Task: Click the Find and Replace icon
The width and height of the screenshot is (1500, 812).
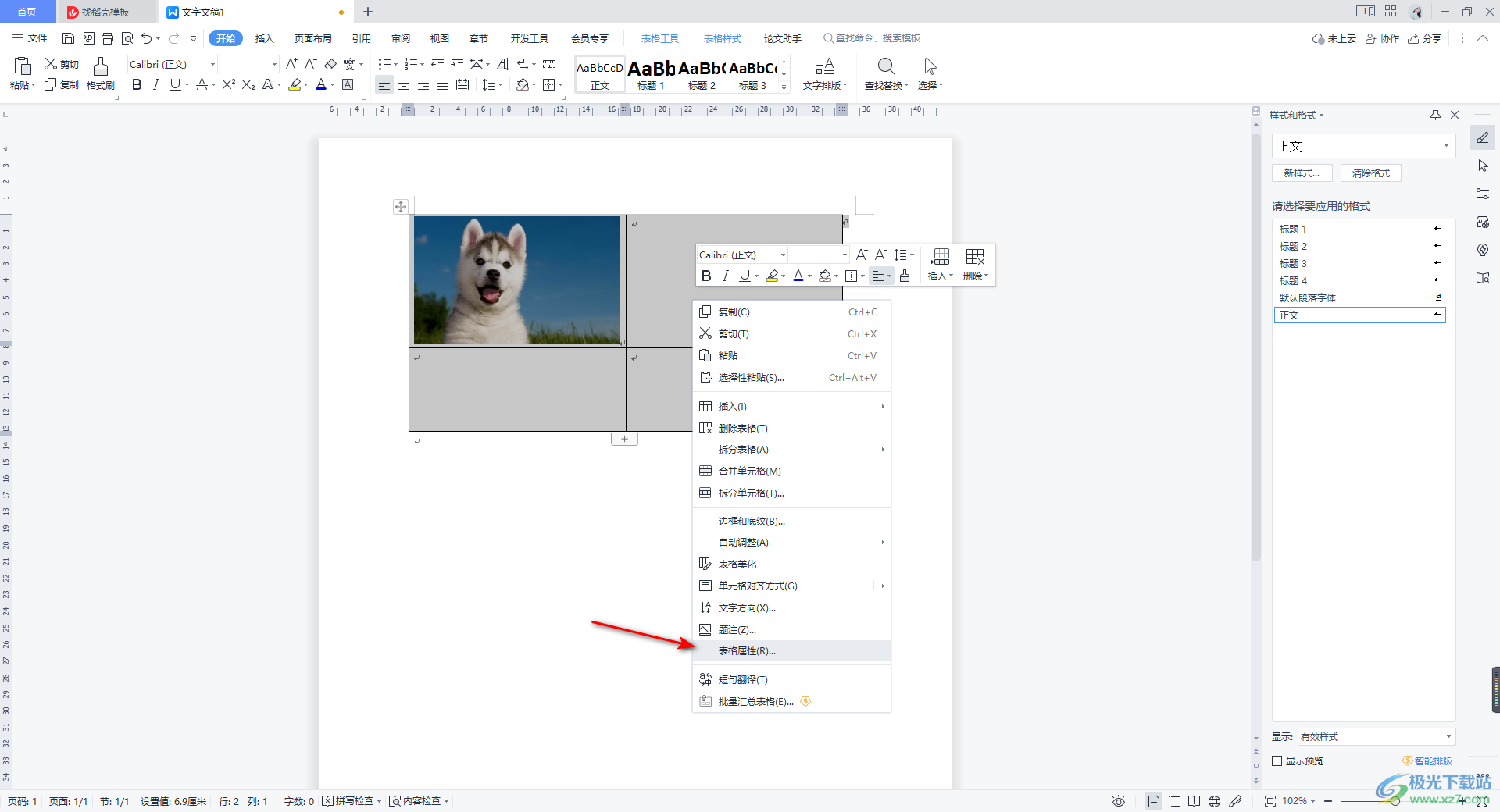Action: (886, 66)
